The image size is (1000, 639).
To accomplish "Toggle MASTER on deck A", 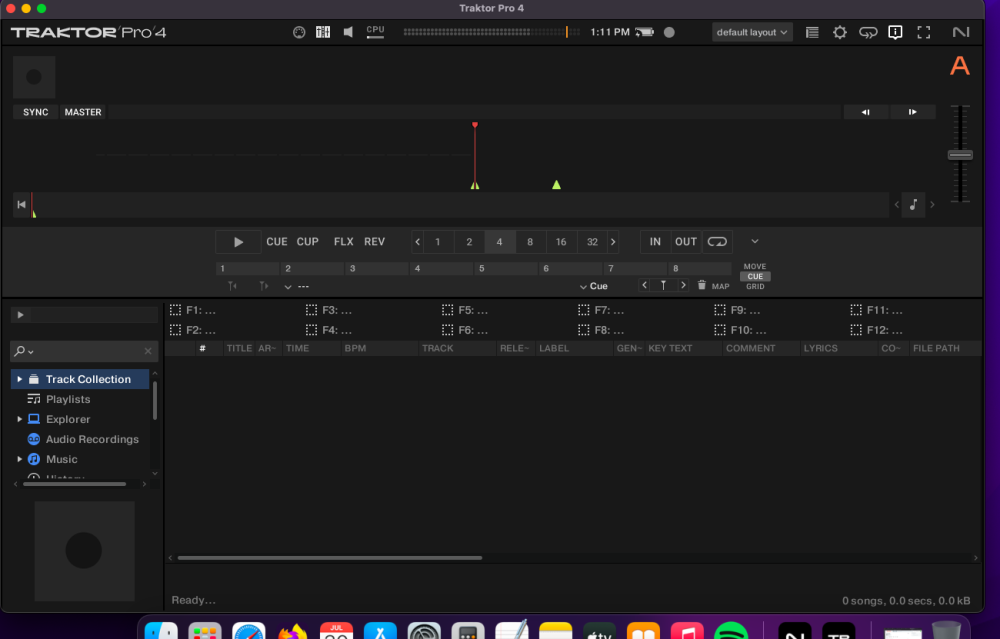I will click(83, 112).
